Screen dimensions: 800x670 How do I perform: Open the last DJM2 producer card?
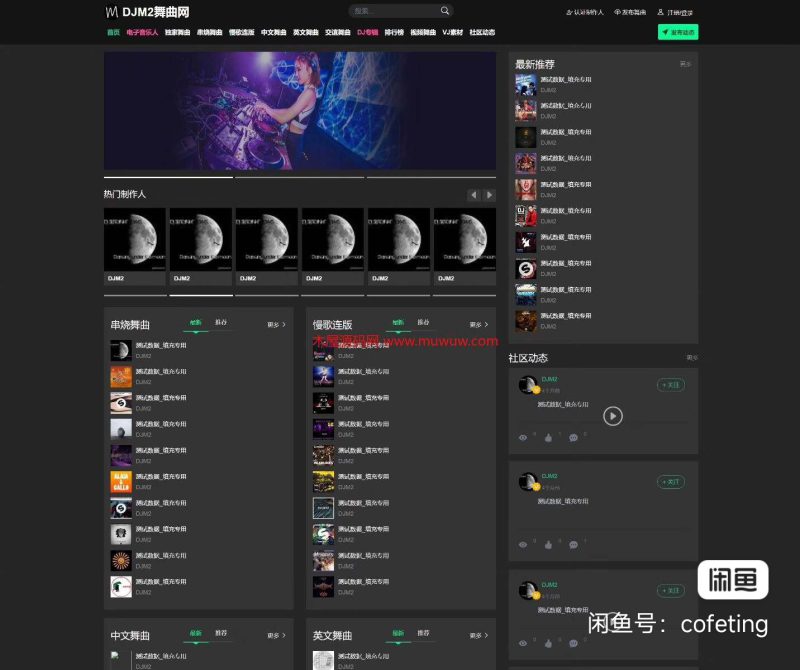[x=465, y=246]
